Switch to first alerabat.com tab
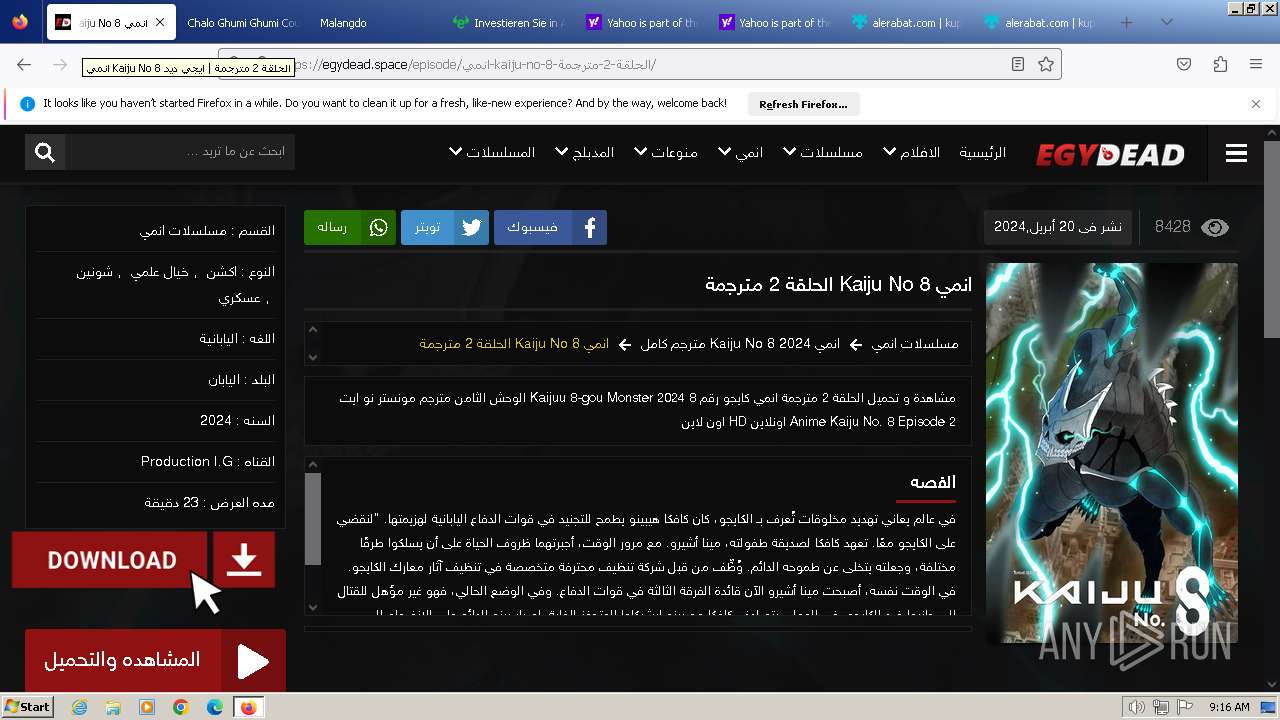1280x720 pixels. [906, 22]
